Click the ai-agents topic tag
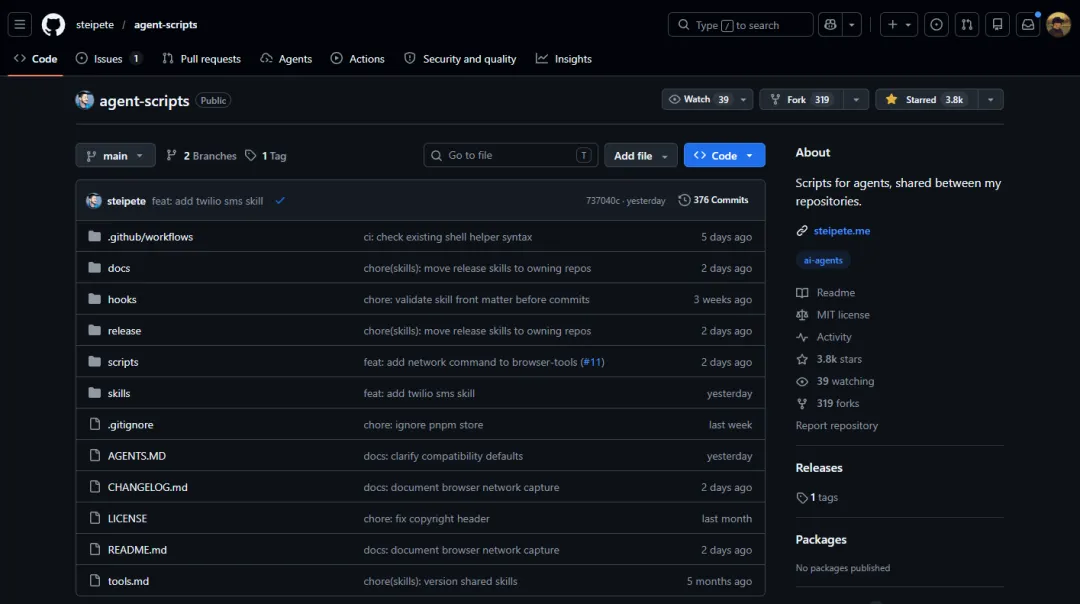This screenshot has width=1080, height=604. (x=823, y=260)
